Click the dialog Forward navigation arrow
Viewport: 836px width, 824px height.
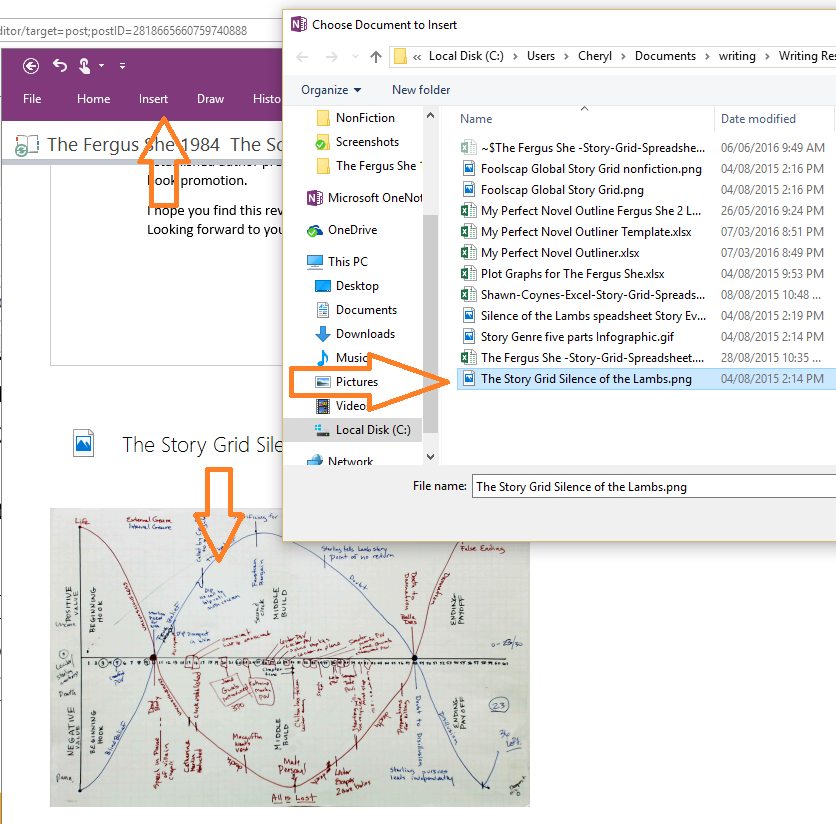[x=332, y=57]
